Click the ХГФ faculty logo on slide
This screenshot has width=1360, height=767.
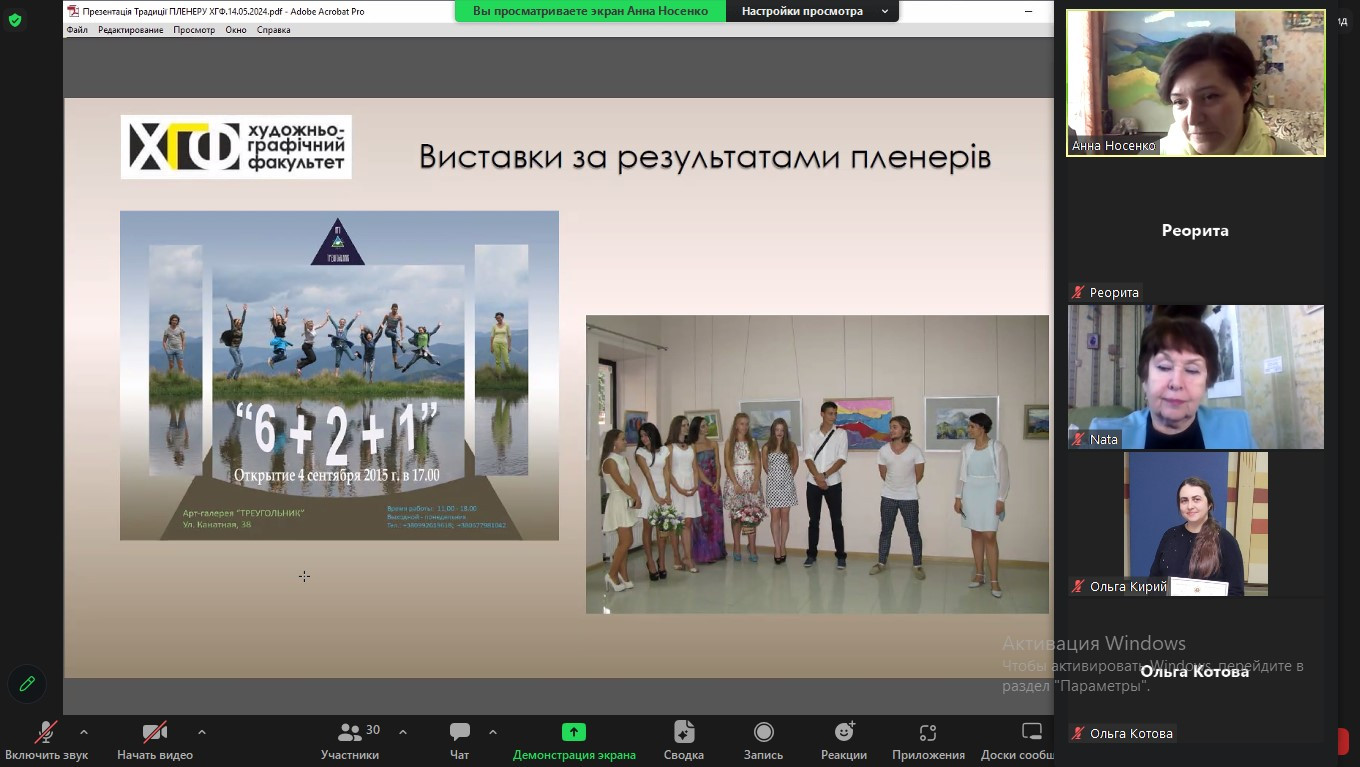click(236, 147)
